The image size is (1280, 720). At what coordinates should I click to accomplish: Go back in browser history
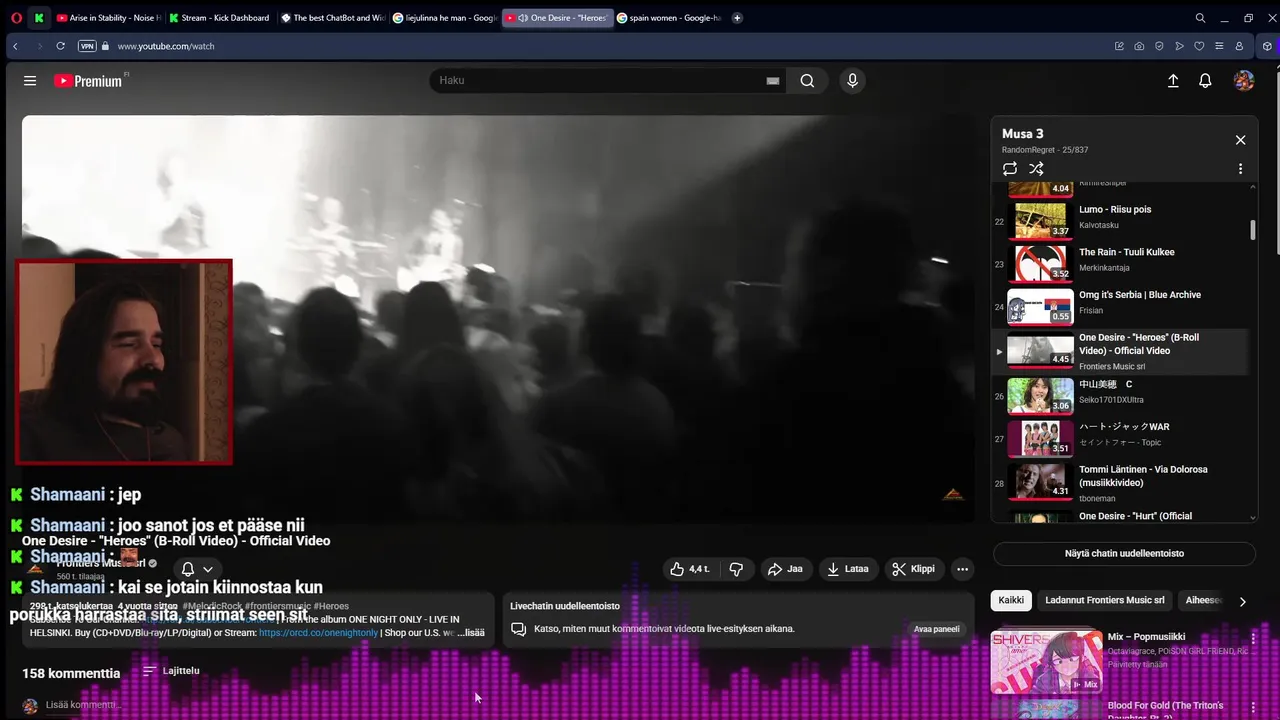tap(15, 46)
